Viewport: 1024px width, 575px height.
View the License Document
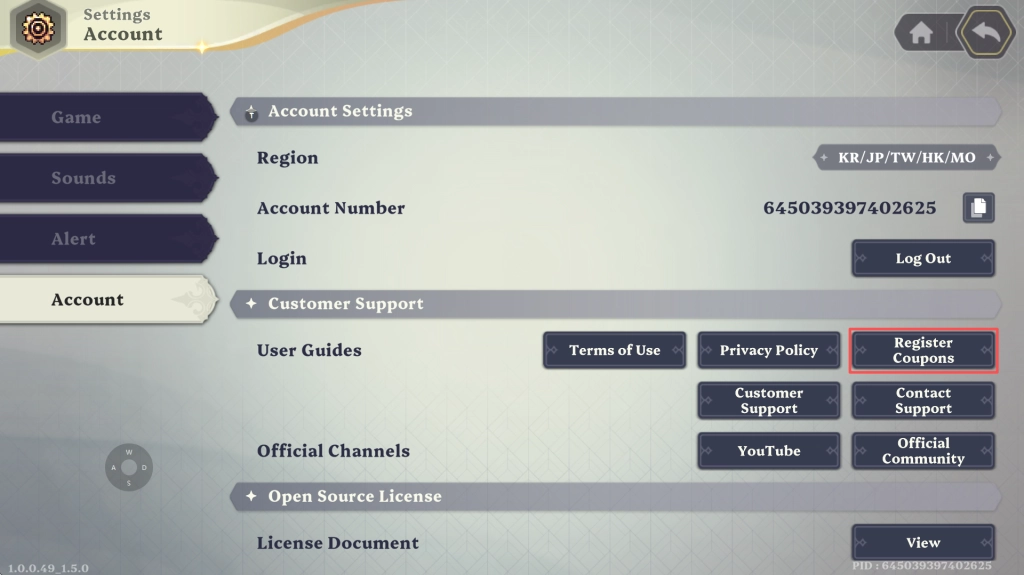(x=923, y=543)
